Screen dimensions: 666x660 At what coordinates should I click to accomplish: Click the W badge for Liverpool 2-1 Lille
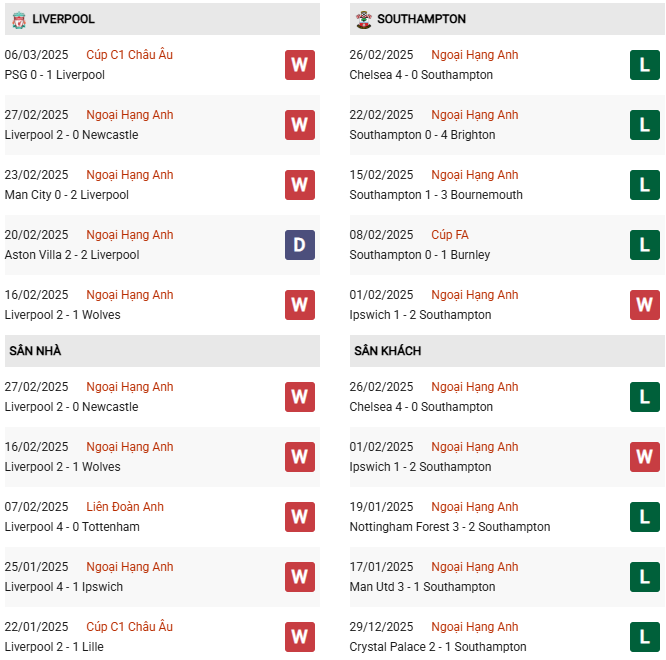pyautogui.click(x=299, y=637)
